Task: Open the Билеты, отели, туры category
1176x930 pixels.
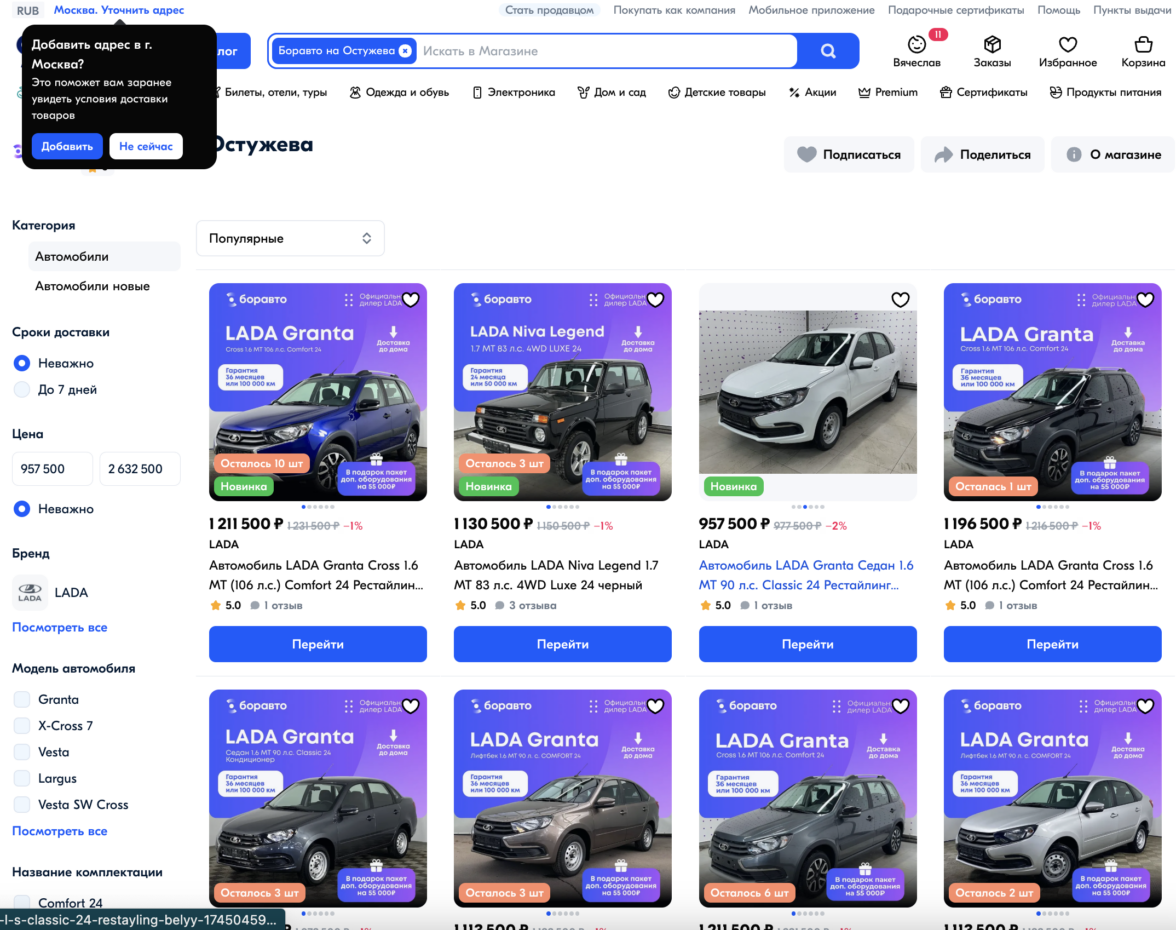Action: 270,92
